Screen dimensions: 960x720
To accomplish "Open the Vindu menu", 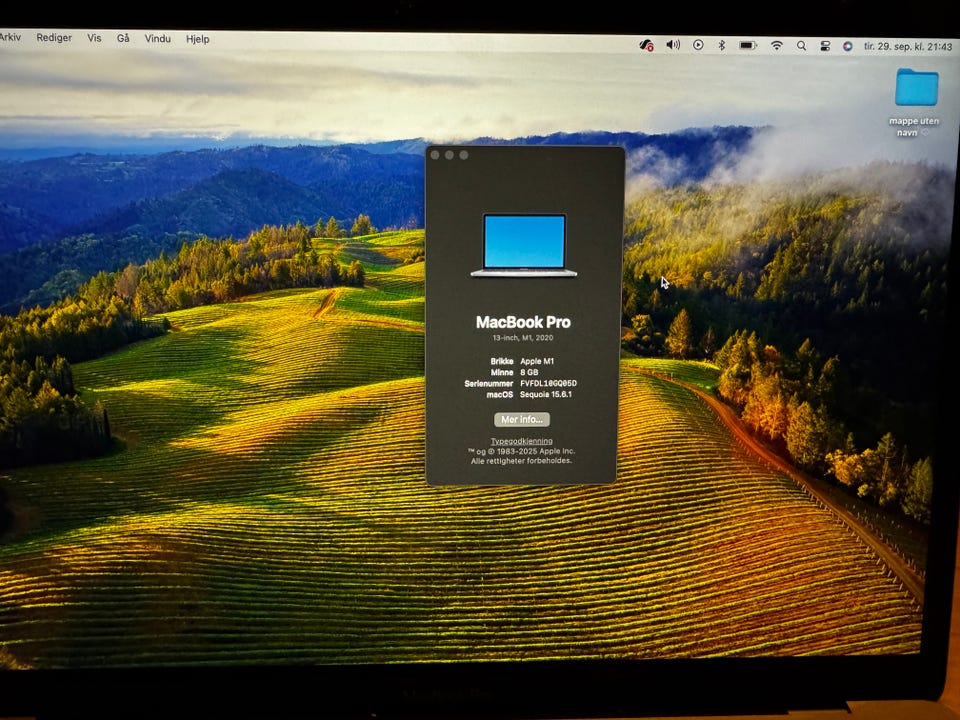I will [x=157, y=39].
